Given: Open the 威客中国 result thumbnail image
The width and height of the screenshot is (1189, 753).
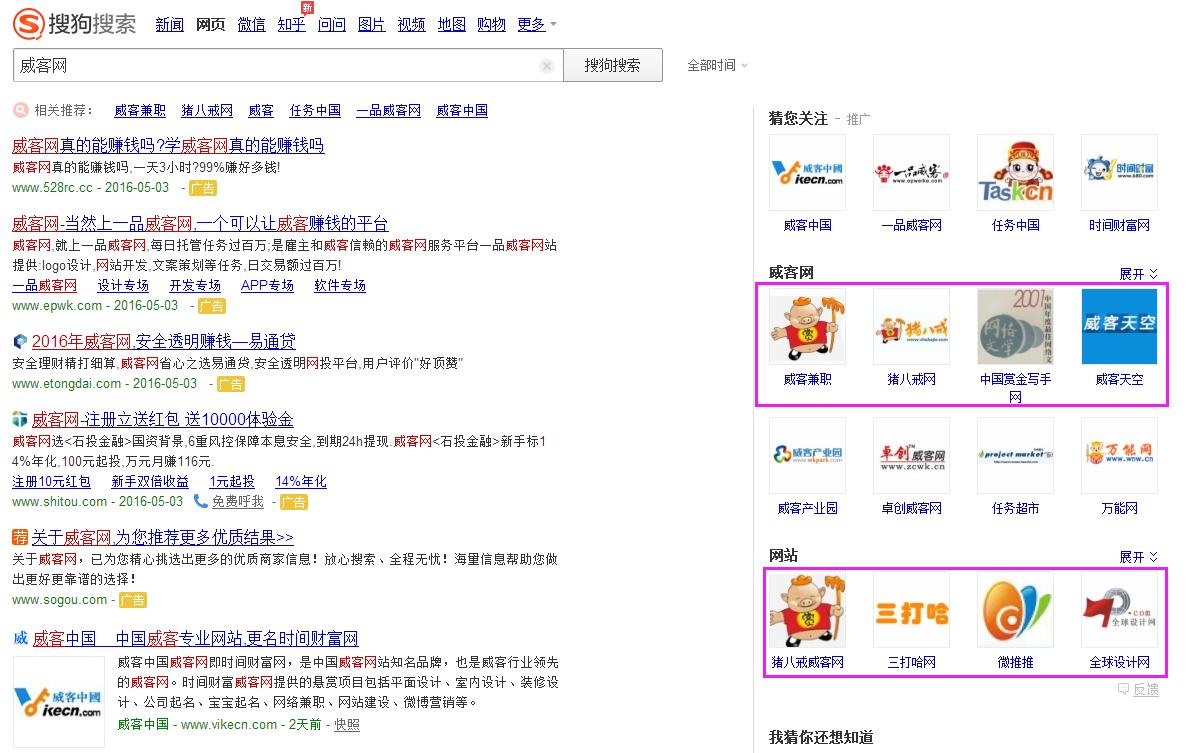Looking at the screenshot, I should tap(59, 702).
